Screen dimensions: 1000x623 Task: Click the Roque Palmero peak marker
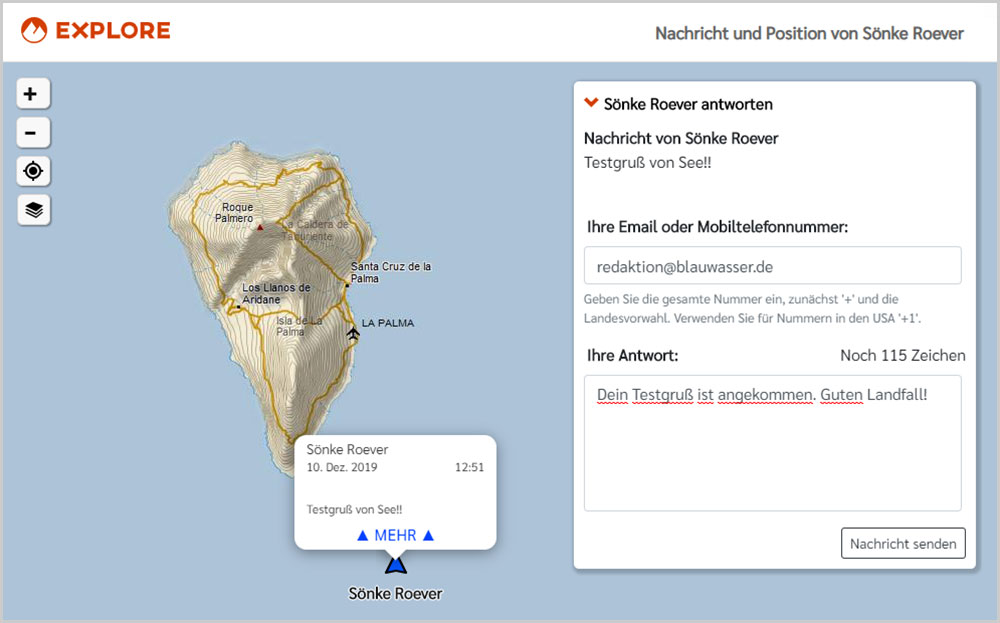click(260, 227)
